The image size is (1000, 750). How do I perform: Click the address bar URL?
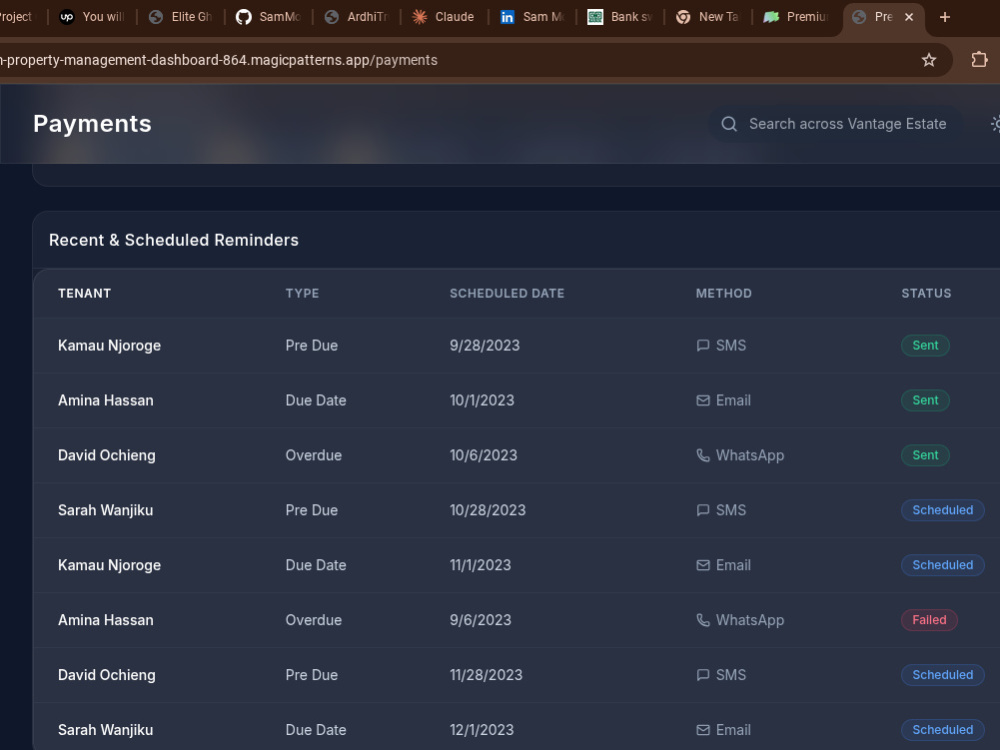click(219, 60)
